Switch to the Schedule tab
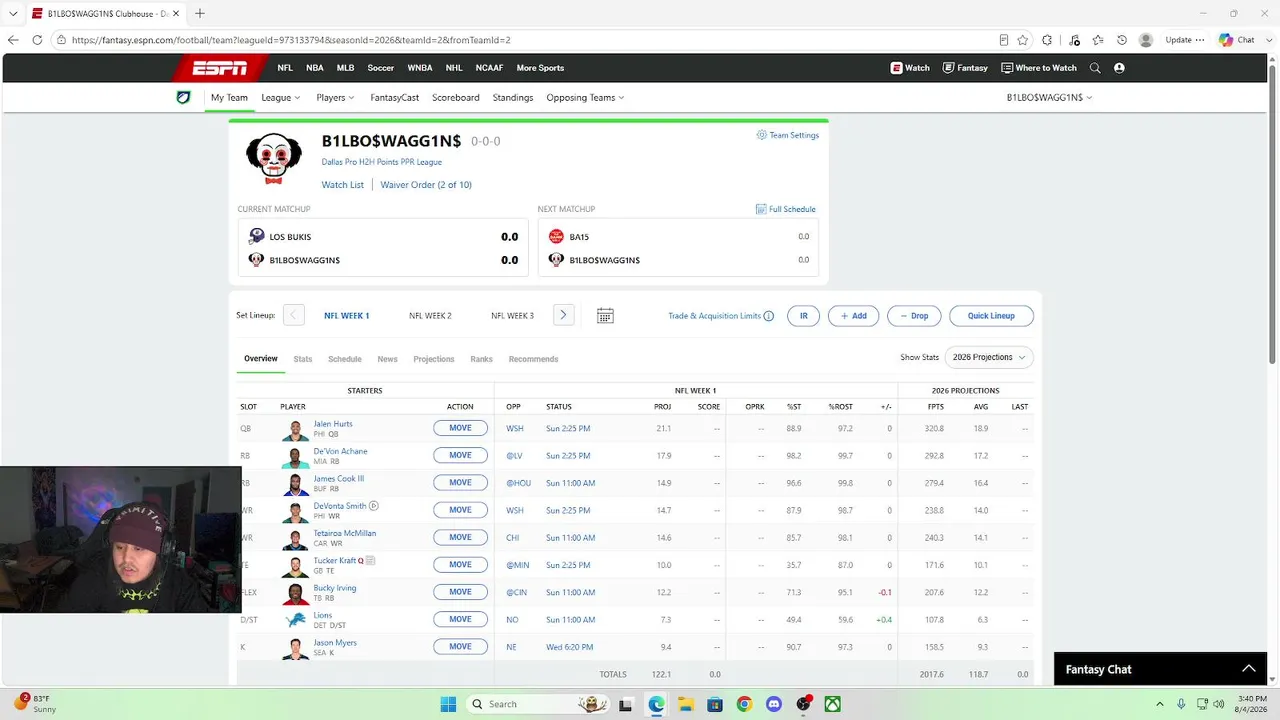Image resolution: width=1280 pixels, height=720 pixels. pos(345,359)
